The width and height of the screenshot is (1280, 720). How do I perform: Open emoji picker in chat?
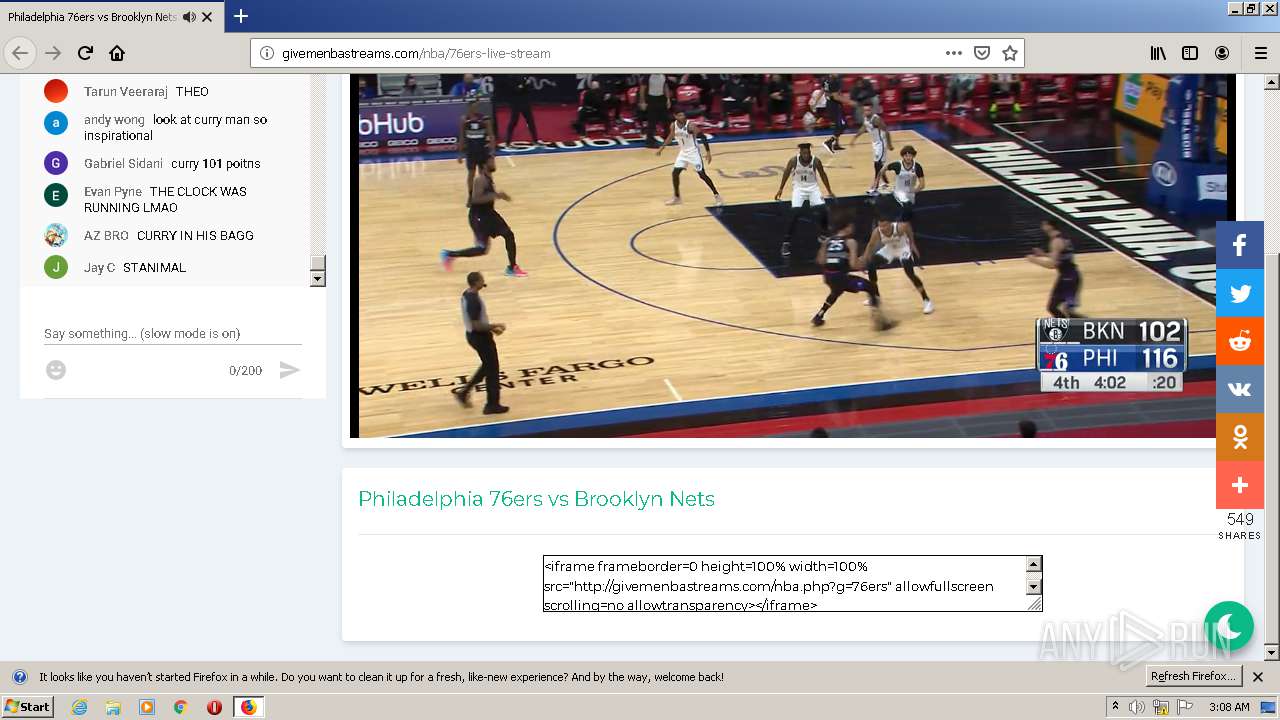pos(56,370)
